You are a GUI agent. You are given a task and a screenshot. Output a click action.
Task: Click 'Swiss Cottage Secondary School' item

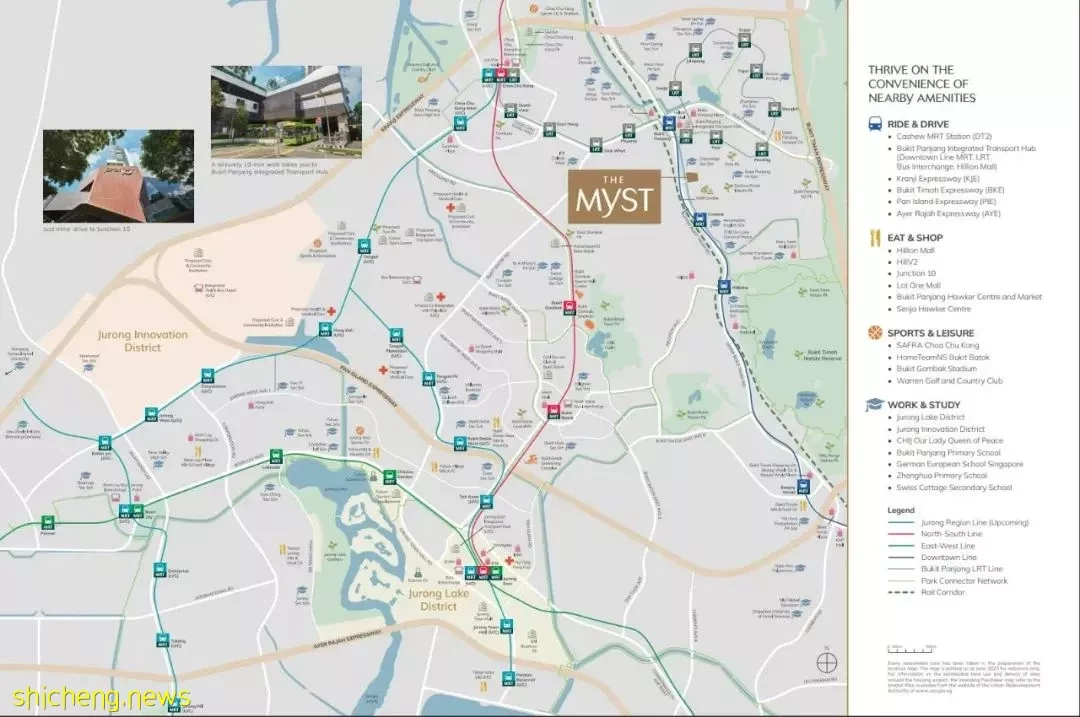954,488
